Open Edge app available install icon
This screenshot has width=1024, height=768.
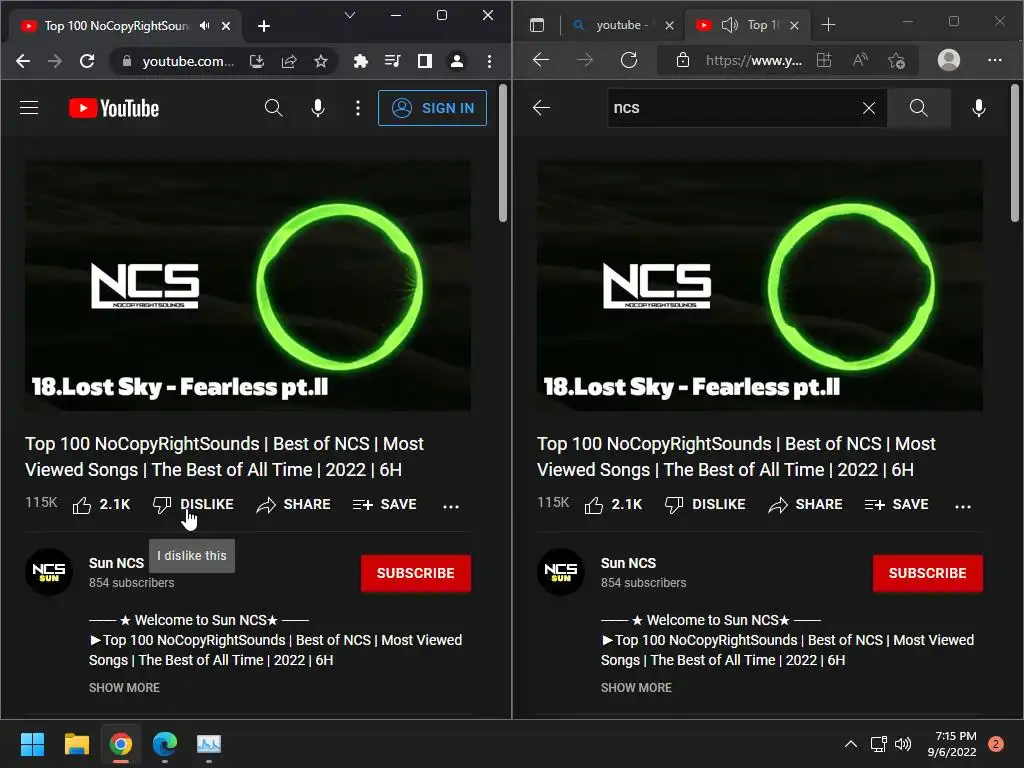824,60
